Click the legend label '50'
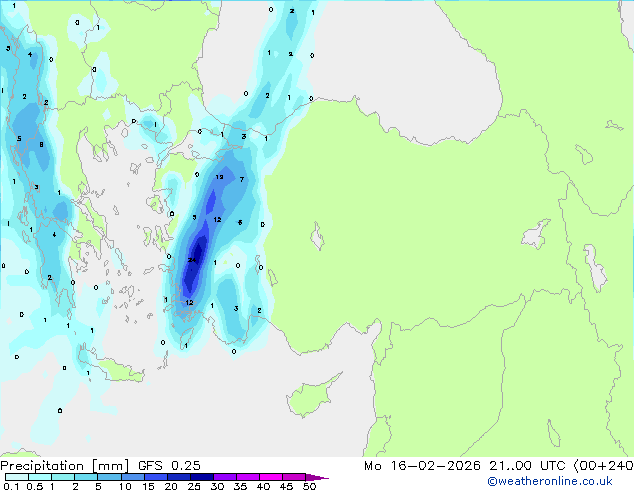Image resolution: width=634 pixels, height=490 pixels. tap(309, 486)
